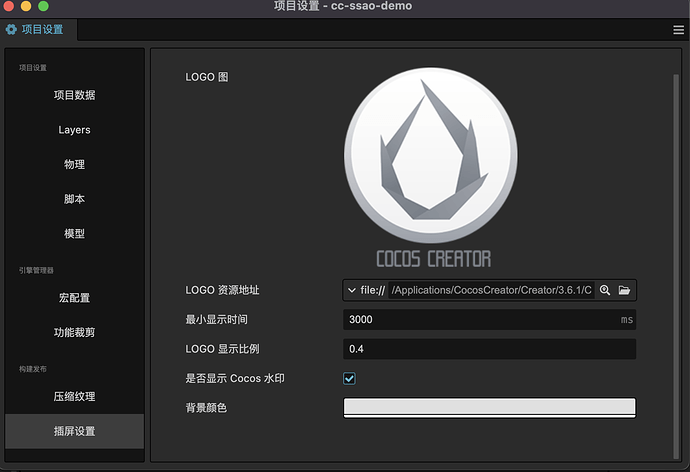
Task: Select the 项目设置 tab
Action: click(x=39, y=29)
